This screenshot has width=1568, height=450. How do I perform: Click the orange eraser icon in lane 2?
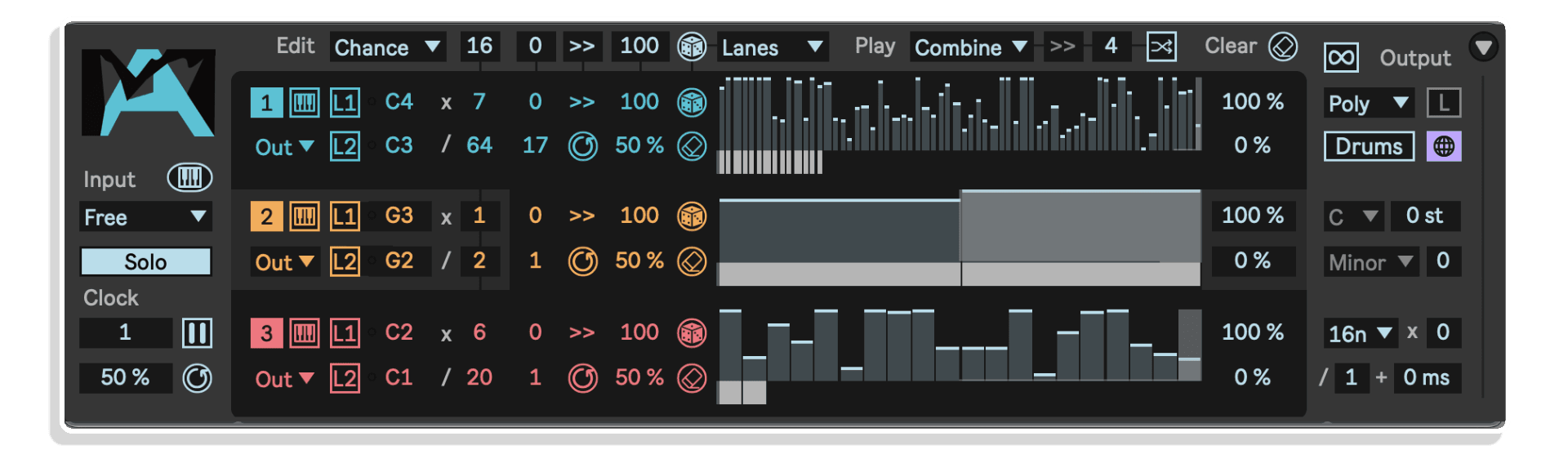(x=692, y=261)
